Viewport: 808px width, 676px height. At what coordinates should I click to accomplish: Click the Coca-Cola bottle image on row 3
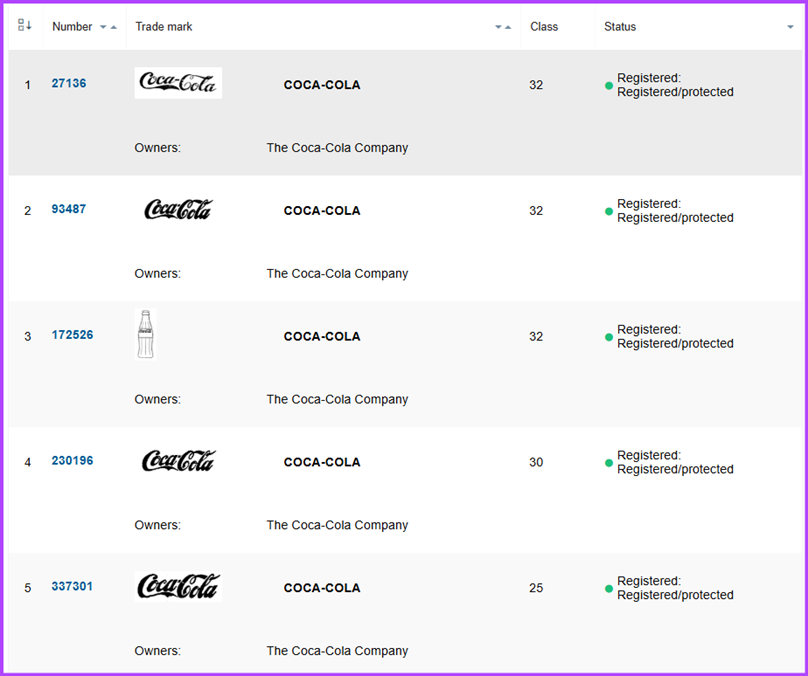[146, 336]
